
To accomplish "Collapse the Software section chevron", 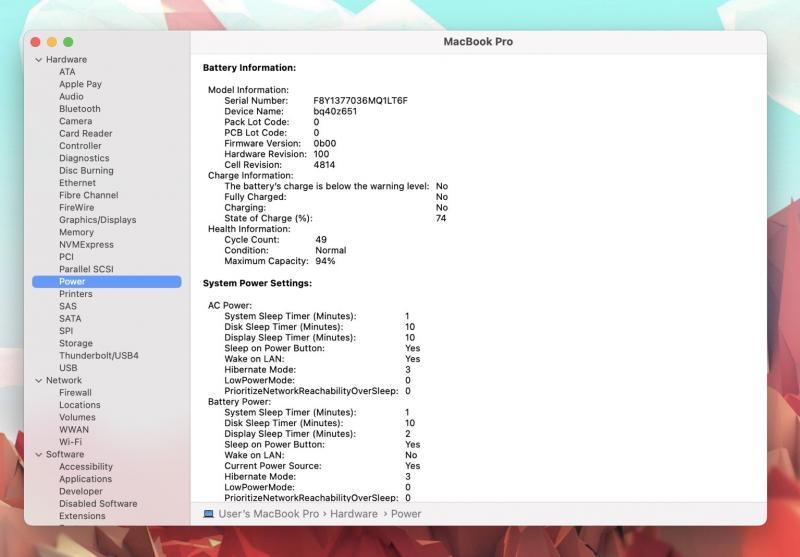I will (39, 454).
